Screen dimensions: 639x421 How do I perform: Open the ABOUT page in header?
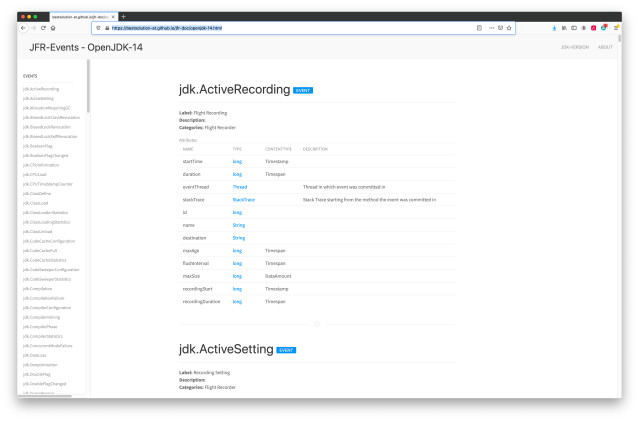tap(606, 47)
